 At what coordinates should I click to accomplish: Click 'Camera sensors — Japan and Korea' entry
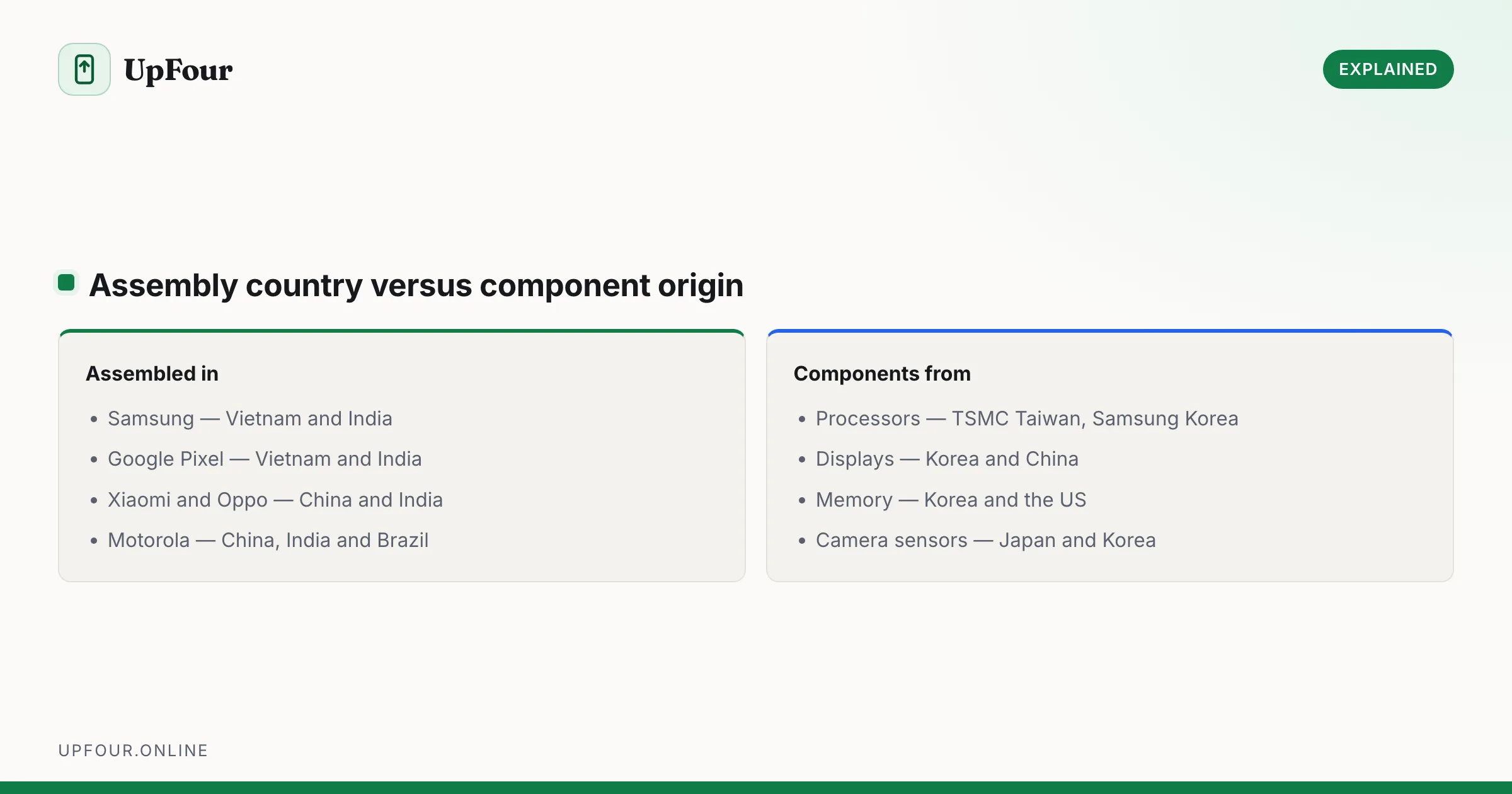coord(986,540)
